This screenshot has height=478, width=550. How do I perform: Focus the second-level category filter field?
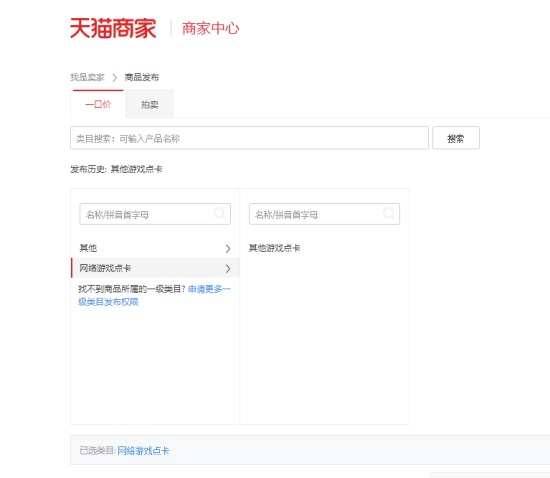point(324,214)
